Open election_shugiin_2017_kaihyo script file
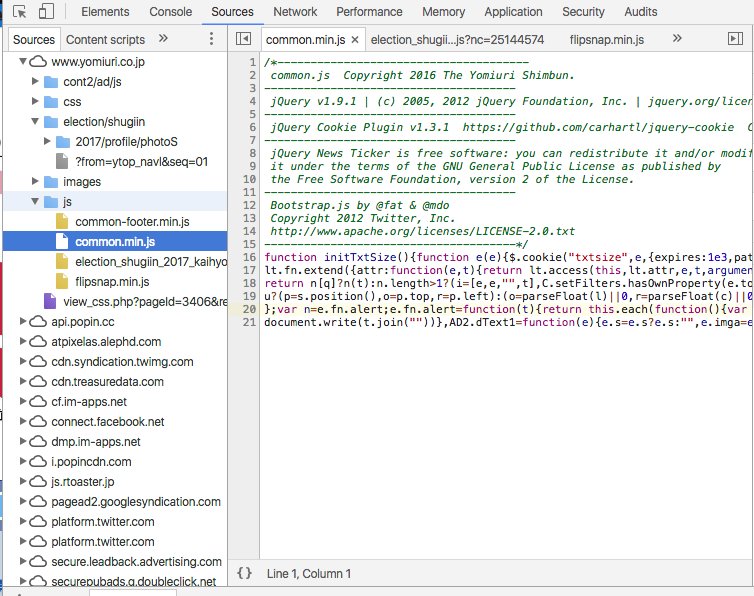The height and width of the screenshot is (596, 754). click(x=151, y=262)
